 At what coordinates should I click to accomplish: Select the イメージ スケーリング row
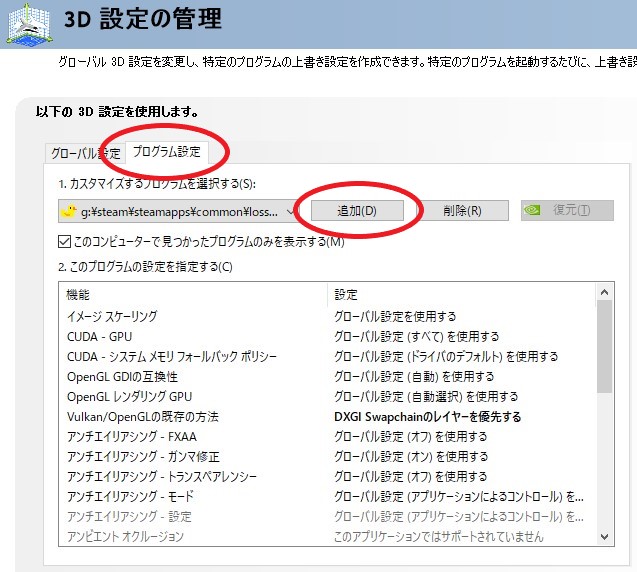click(x=327, y=316)
